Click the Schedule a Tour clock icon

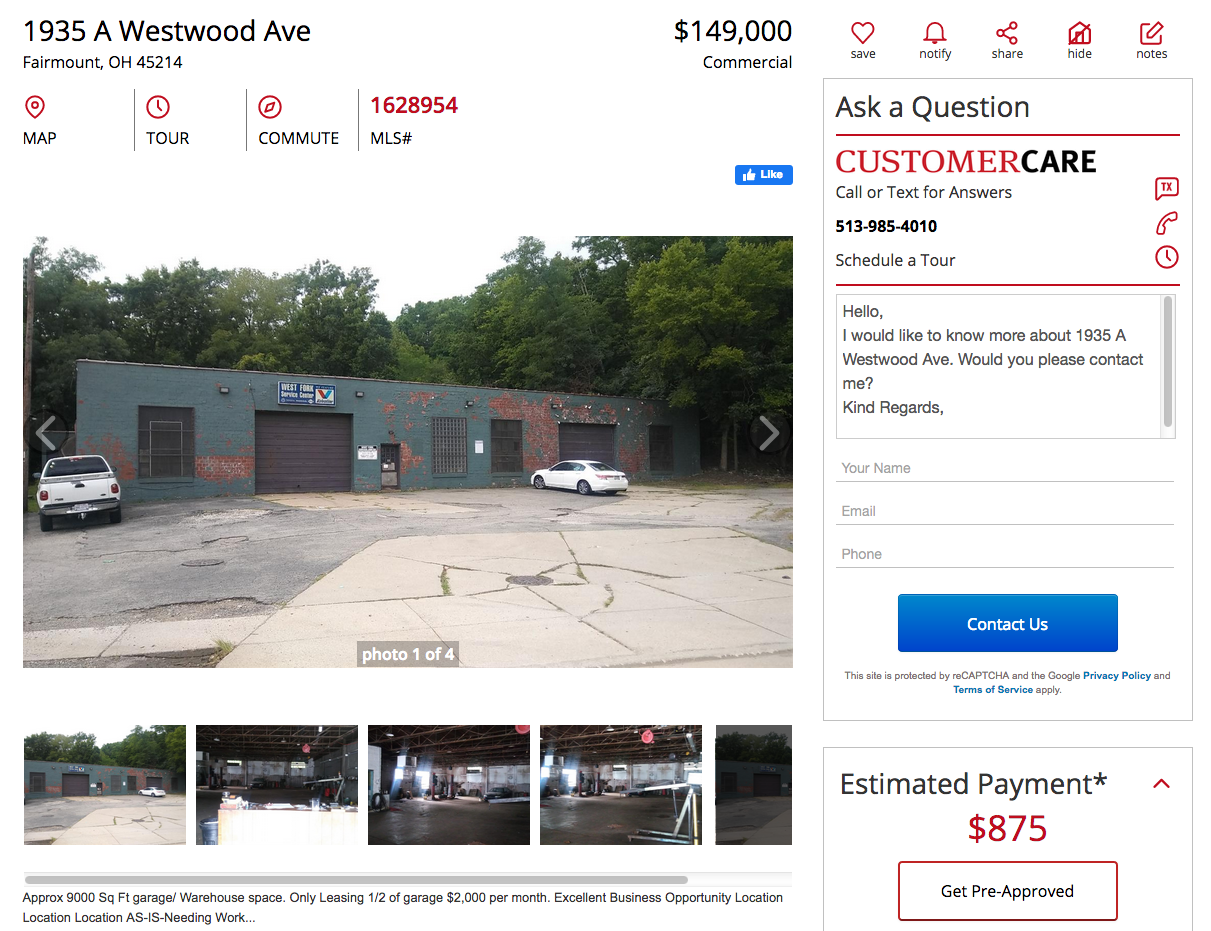coord(1167,257)
